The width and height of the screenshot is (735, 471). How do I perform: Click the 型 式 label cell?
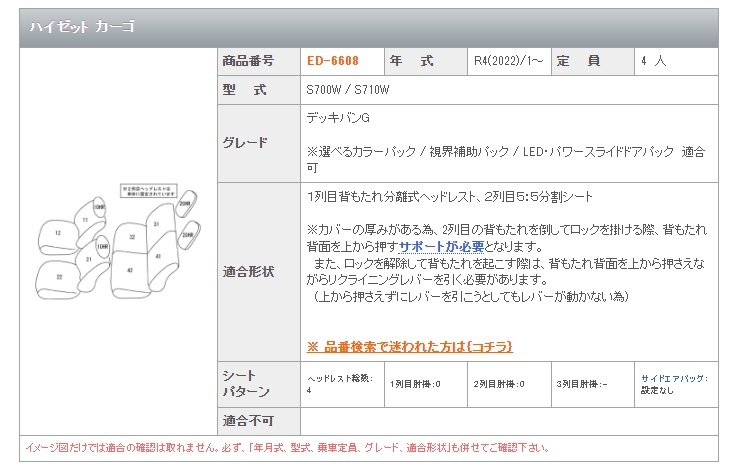point(259,90)
